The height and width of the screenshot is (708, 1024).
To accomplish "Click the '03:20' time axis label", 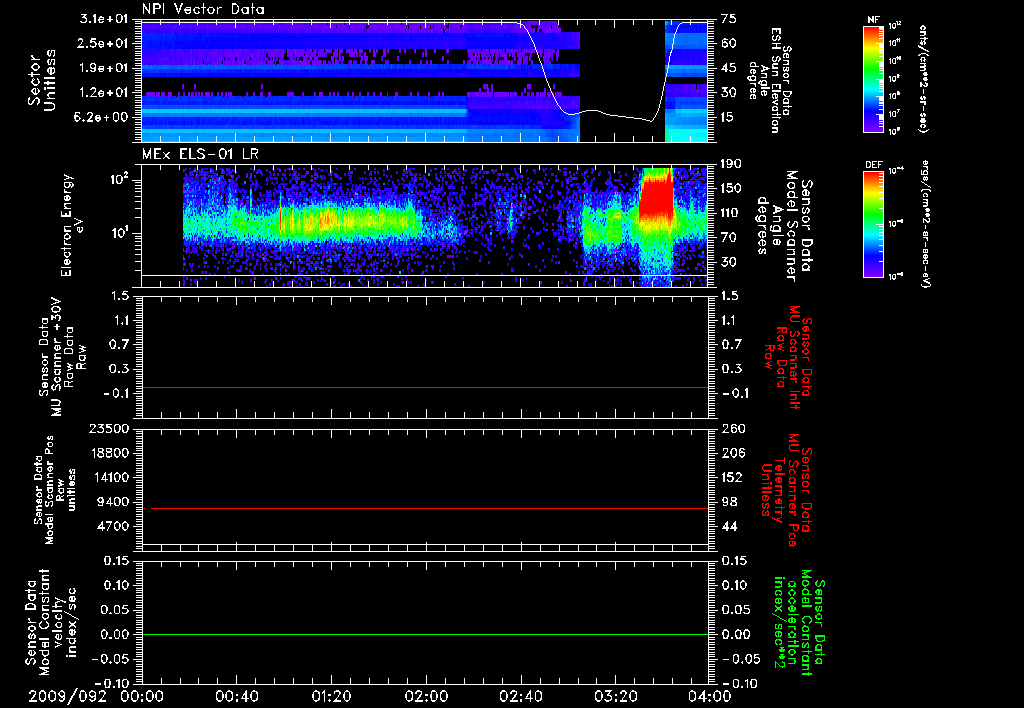I will coord(616,696).
